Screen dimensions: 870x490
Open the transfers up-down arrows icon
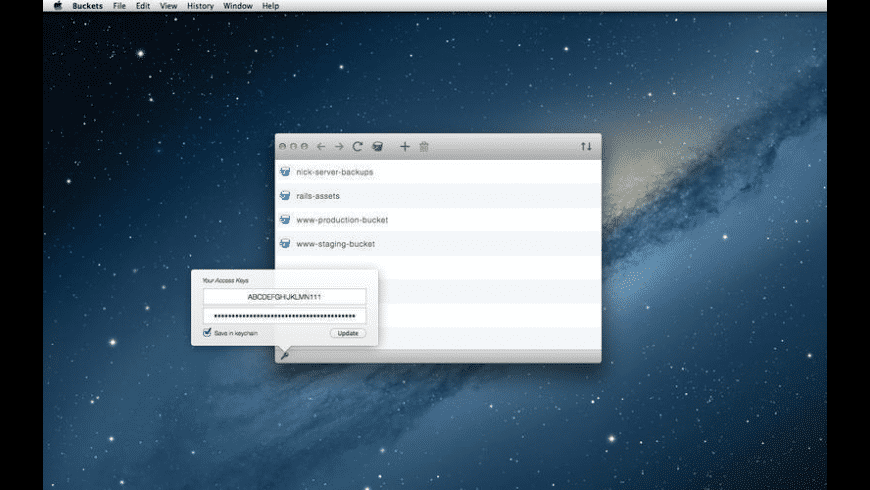click(586, 147)
